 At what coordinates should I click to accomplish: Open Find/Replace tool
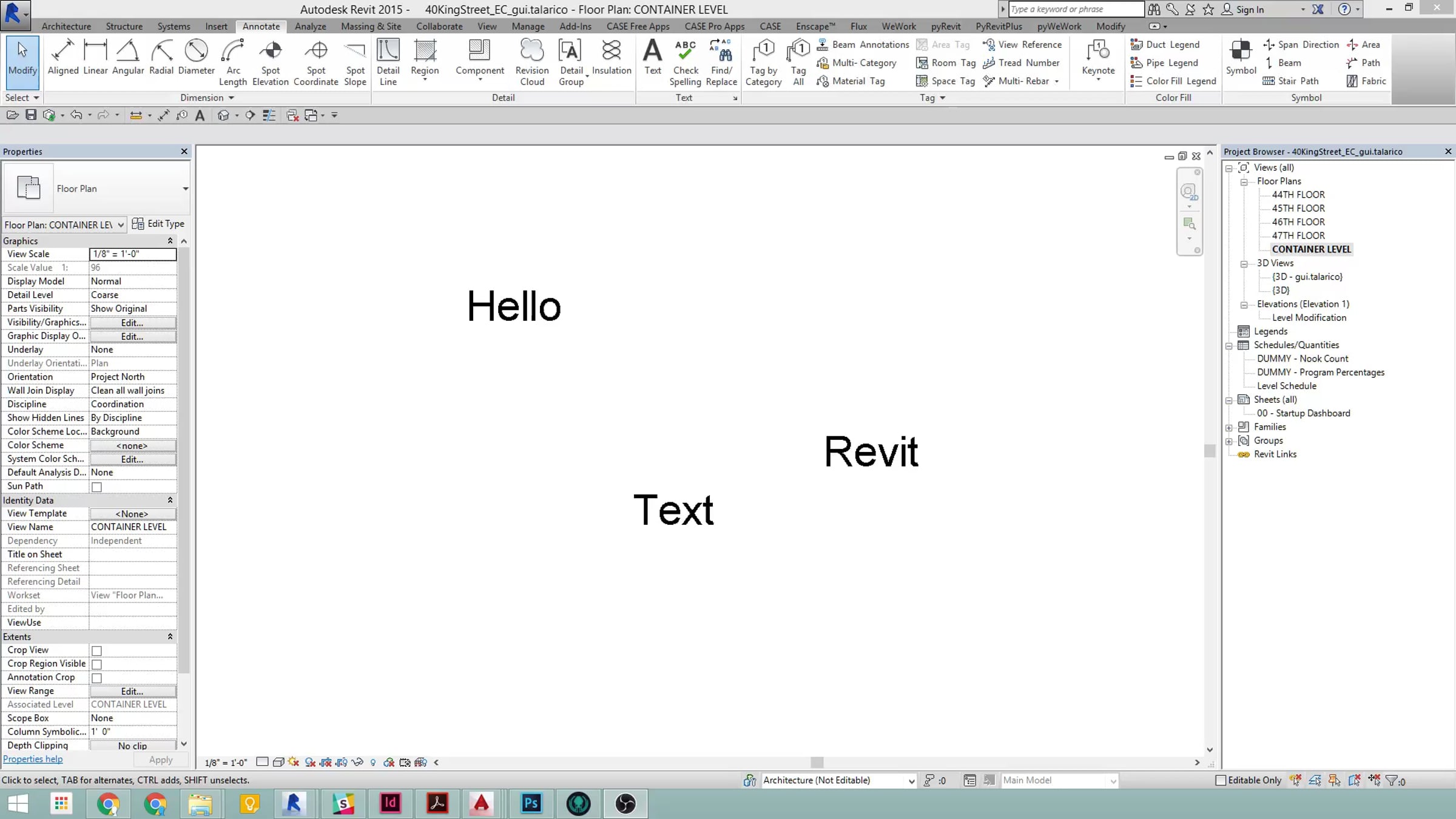click(x=721, y=62)
